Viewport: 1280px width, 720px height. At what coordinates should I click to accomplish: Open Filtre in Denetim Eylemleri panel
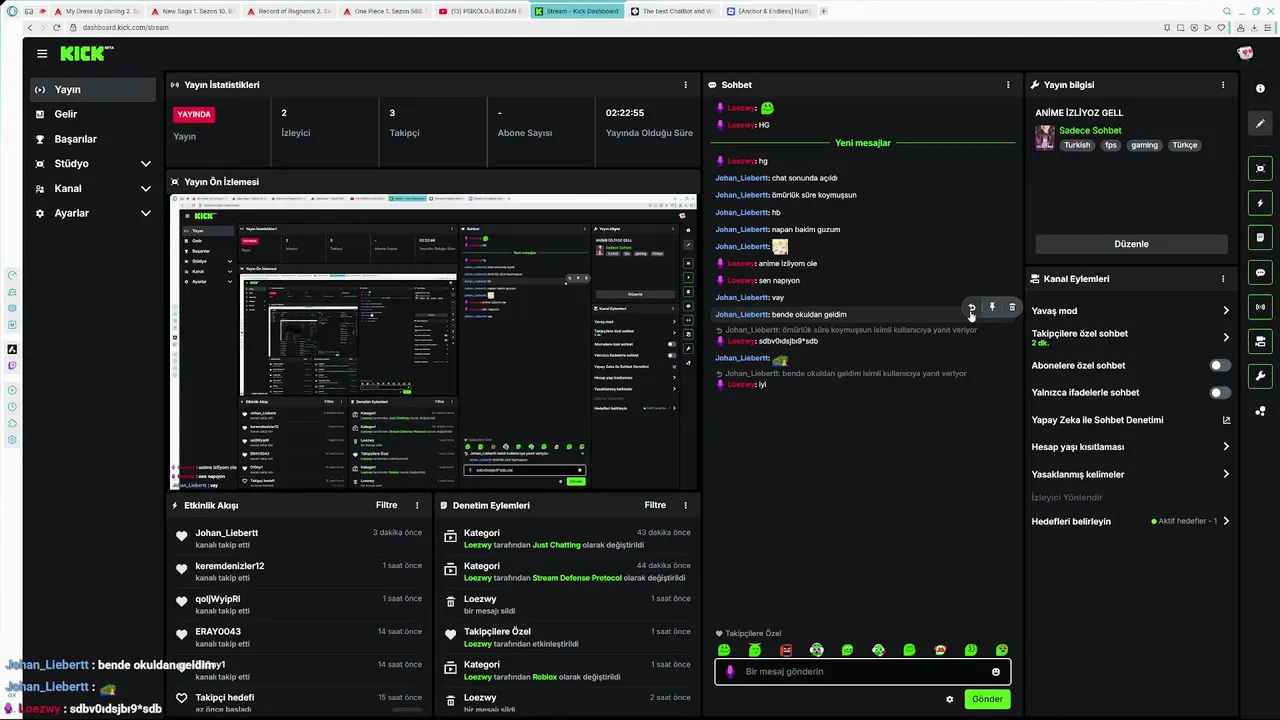[x=655, y=505]
